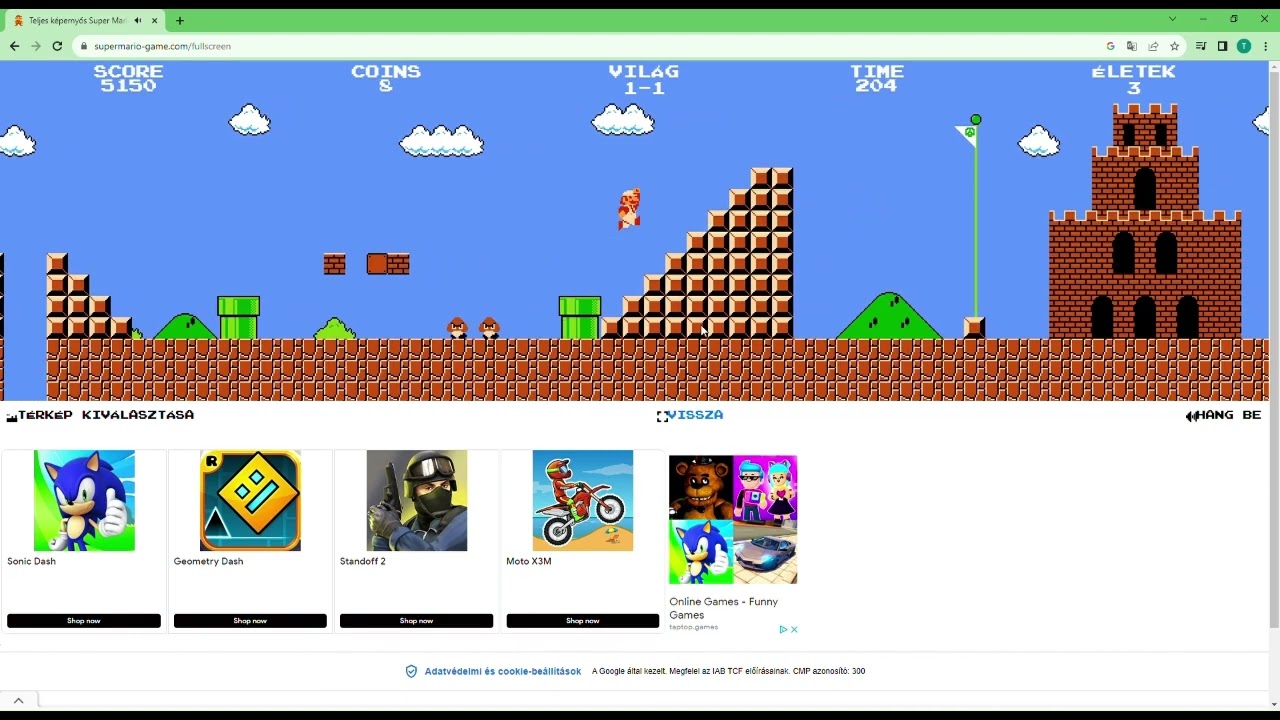The height and width of the screenshot is (720, 1280).
Task: Click the page vertical scrollbar
Action: tap(1274, 350)
